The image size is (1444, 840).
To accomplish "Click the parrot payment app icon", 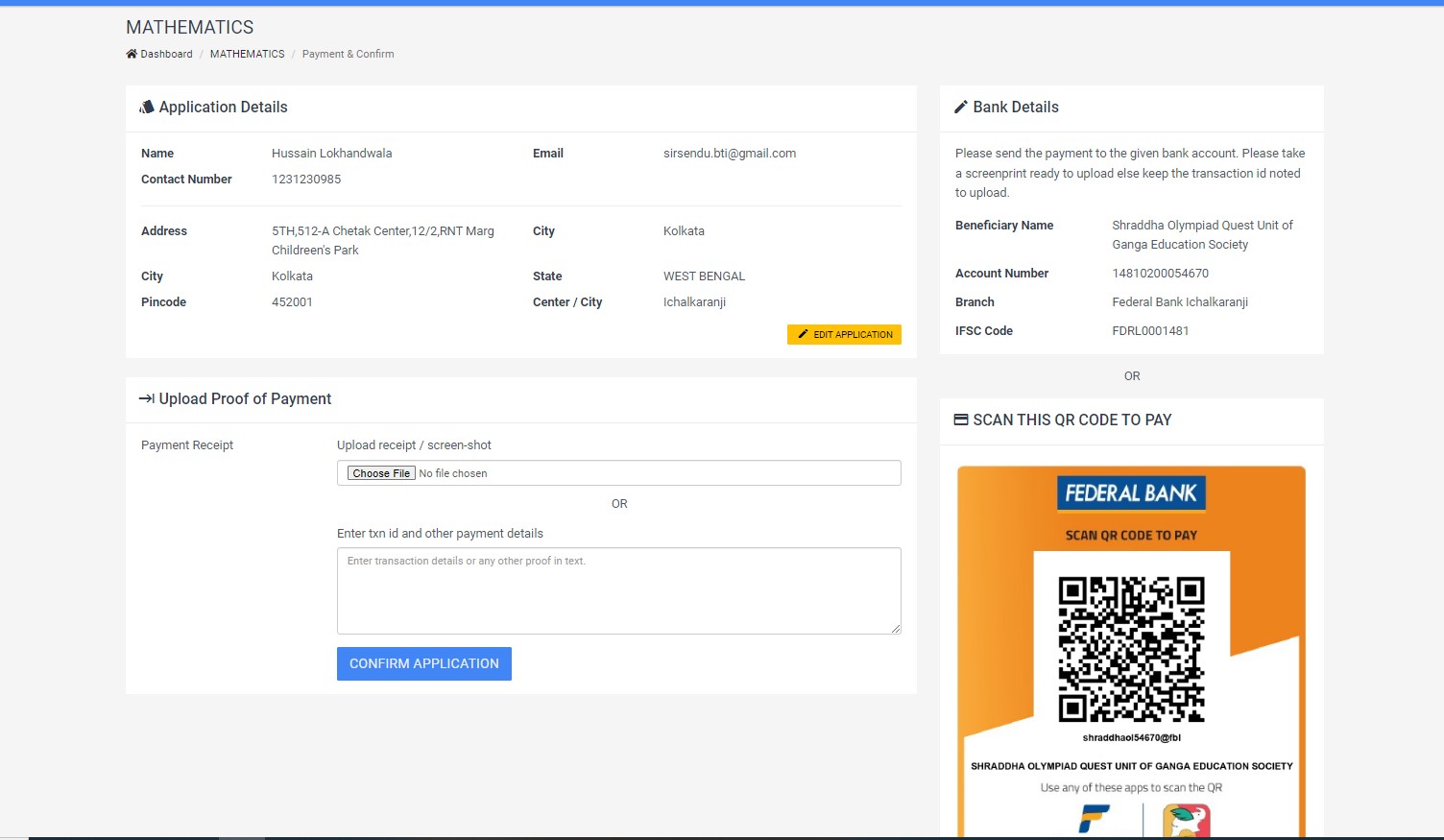I will pyautogui.click(x=1187, y=822).
